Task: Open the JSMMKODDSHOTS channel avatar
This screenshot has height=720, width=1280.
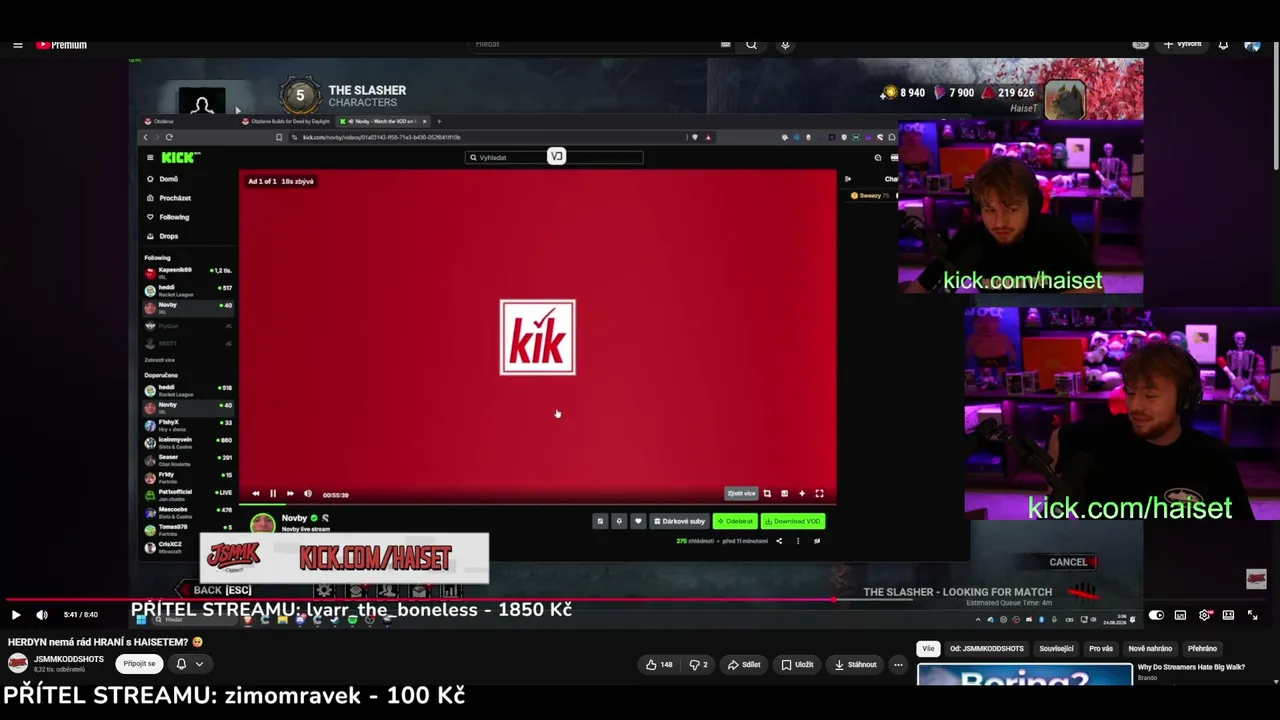Action: [x=18, y=663]
